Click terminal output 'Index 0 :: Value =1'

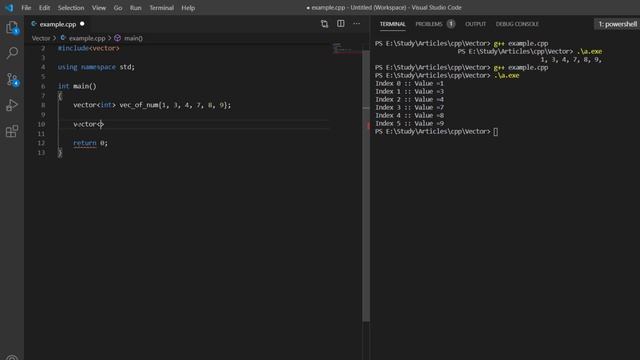click(x=409, y=83)
